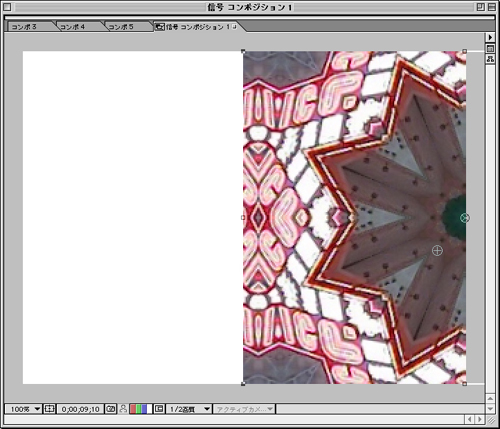500x429 pixels.
Task: Click the horizontal scrollbar left arrow
Action: tap(470, 419)
